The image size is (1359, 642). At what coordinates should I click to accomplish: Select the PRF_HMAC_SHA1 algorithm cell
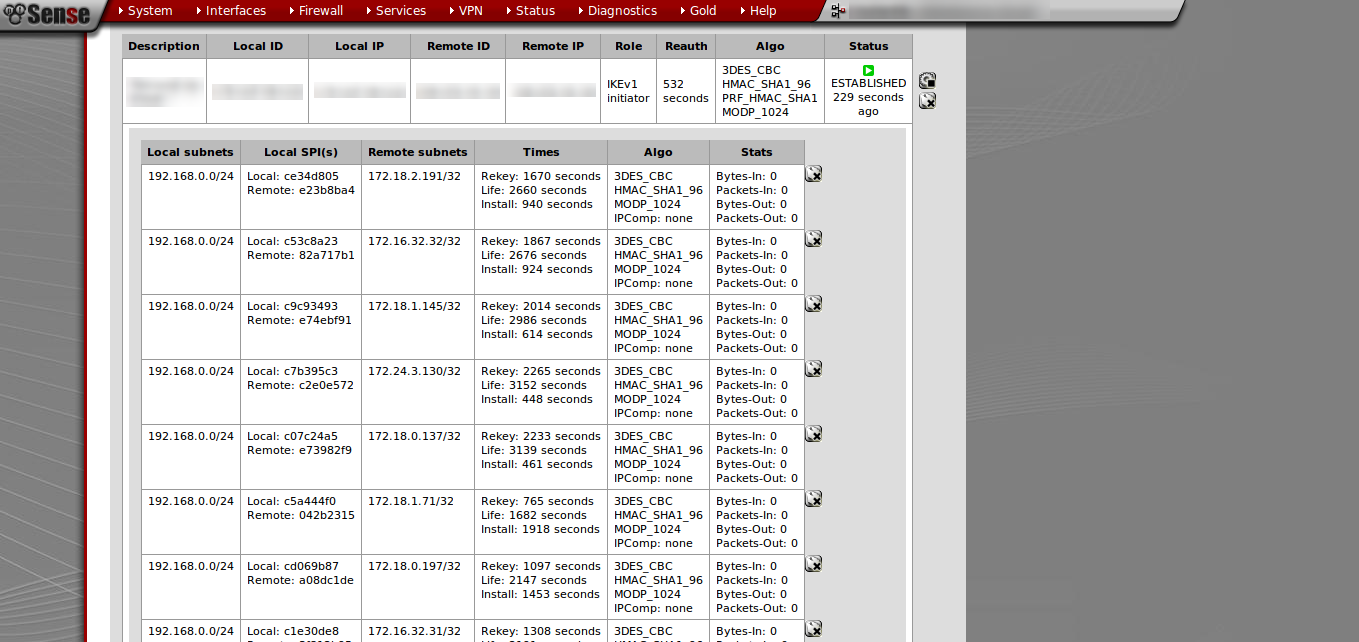[x=770, y=91]
